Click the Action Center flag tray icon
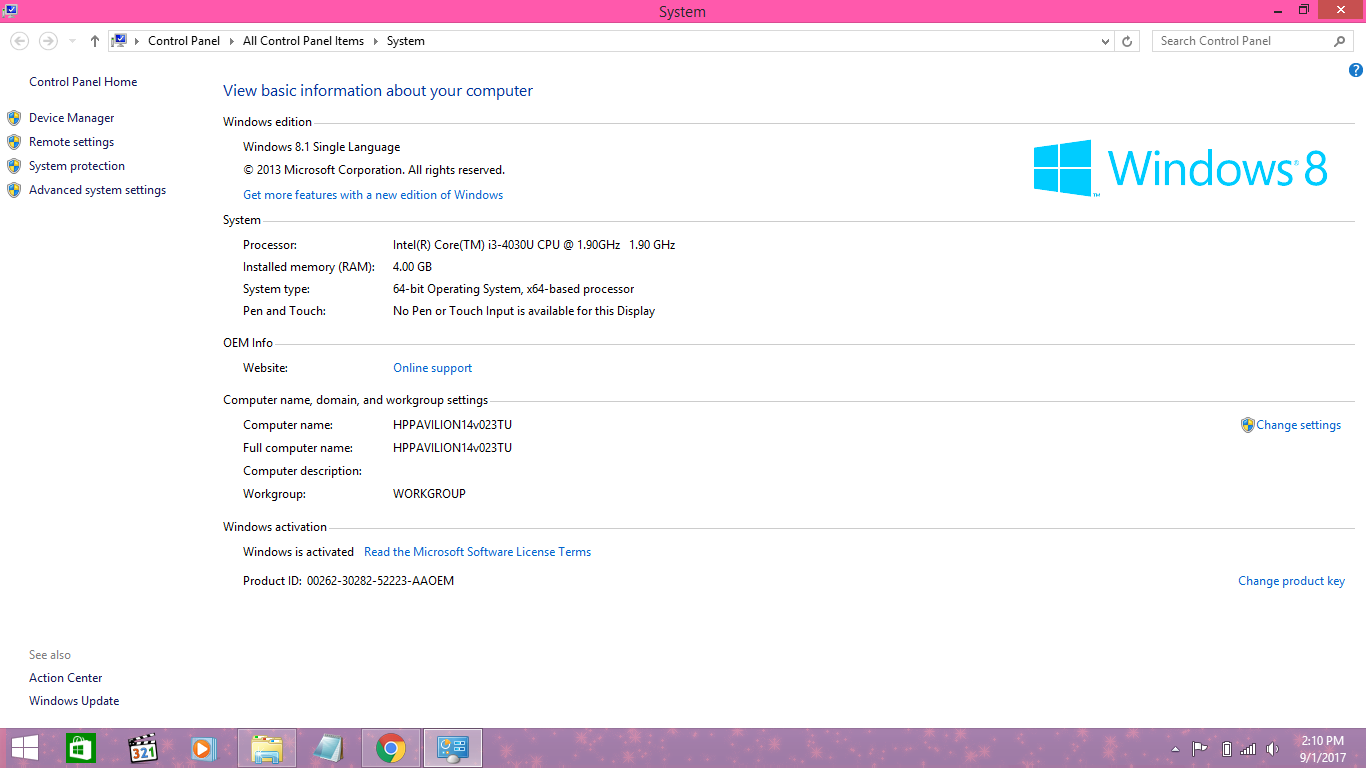 point(1200,748)
